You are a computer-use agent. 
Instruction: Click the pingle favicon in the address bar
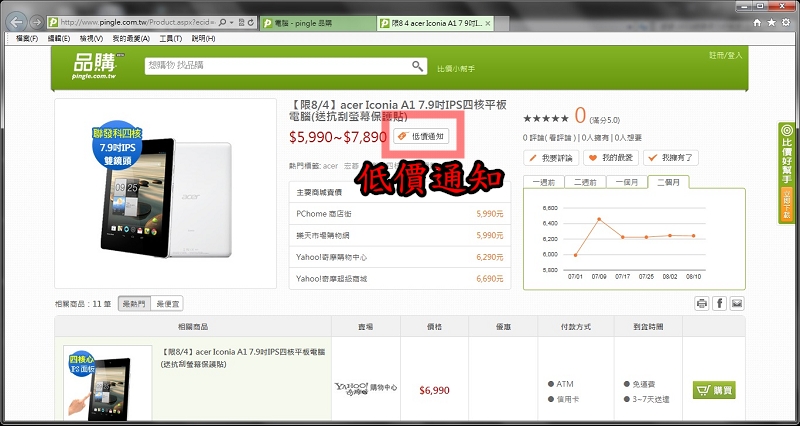[53, 22]
